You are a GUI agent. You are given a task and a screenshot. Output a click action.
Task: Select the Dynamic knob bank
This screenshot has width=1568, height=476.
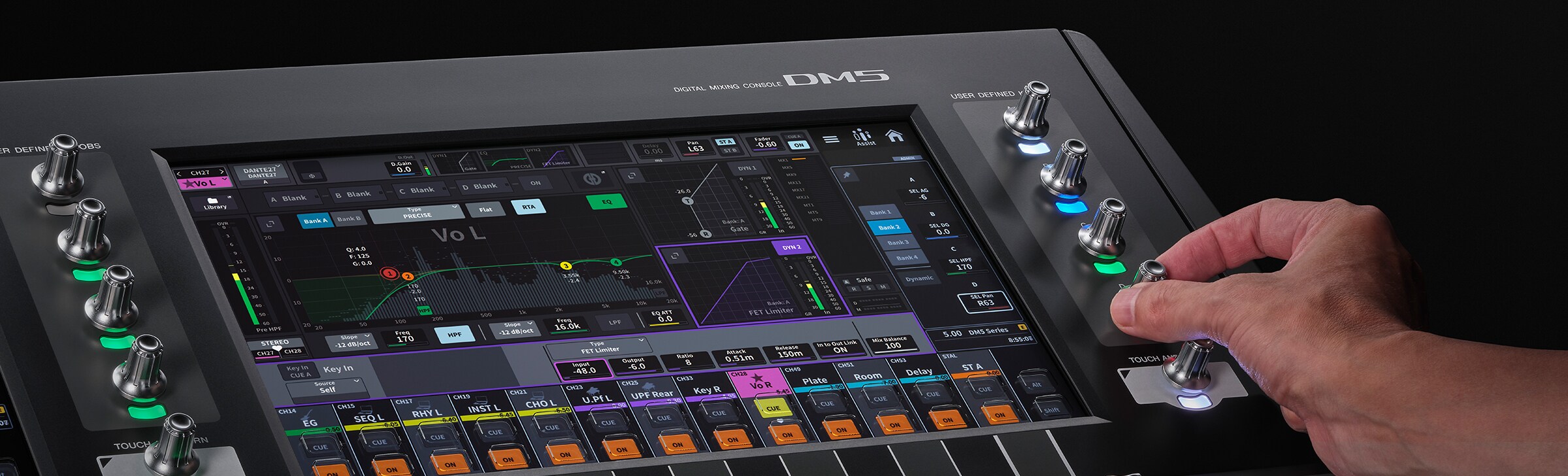tap(919, 279)
